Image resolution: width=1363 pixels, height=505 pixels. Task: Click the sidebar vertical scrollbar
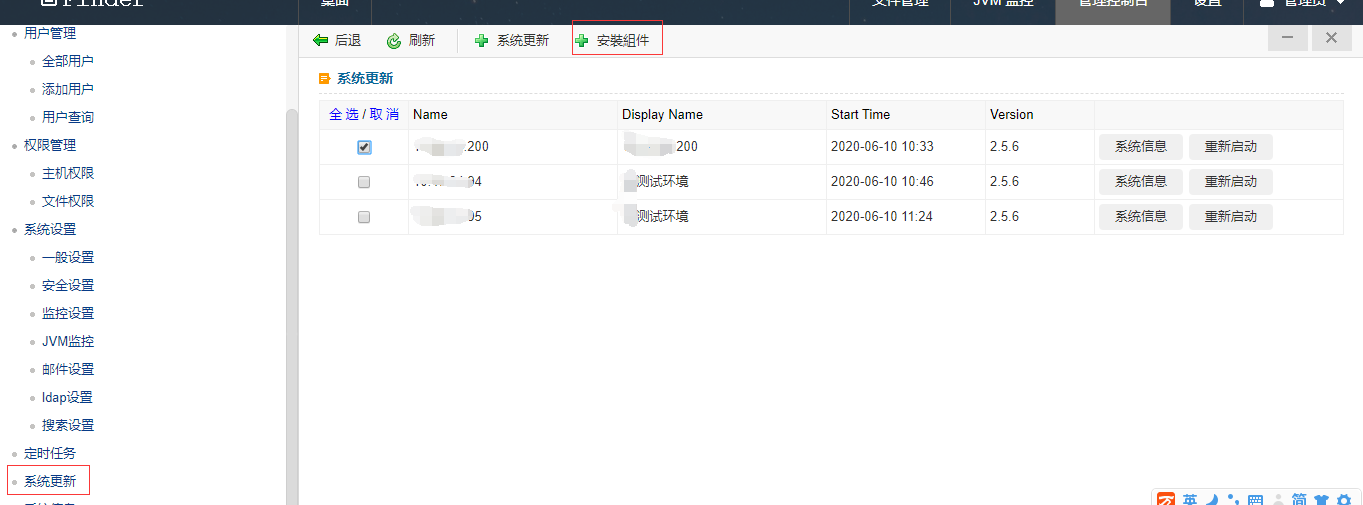pyautogui.click(x=292, y=305)
